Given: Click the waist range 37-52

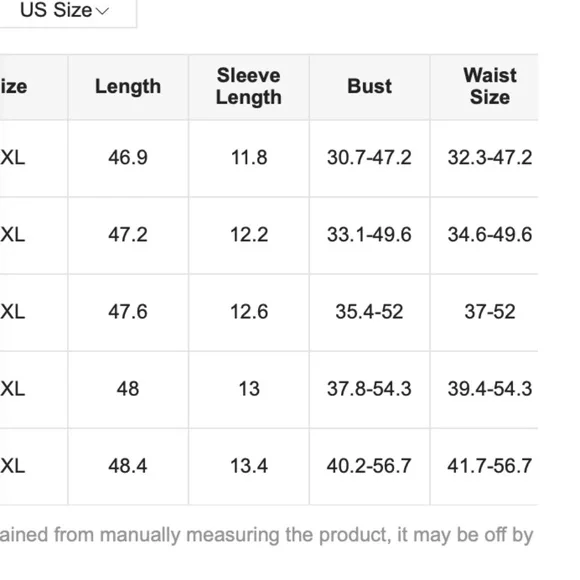Looking at the screenshot, I should [x=490, y=311].
